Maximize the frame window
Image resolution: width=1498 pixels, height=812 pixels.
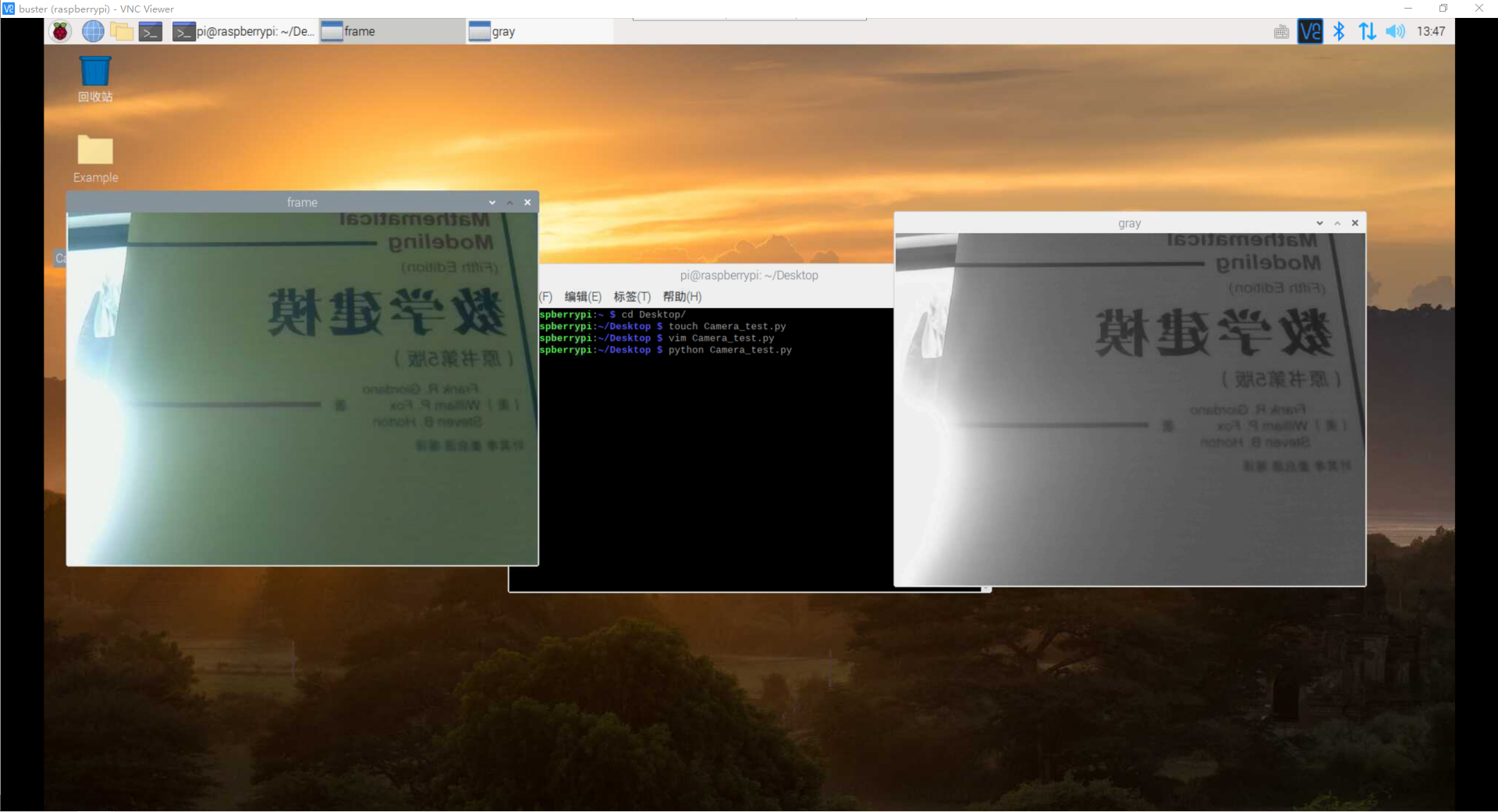(509, 202)
